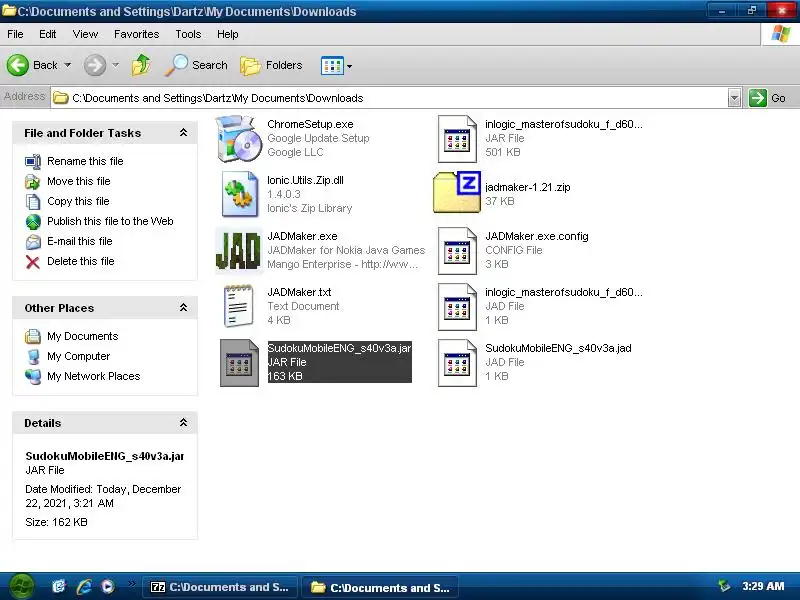Open the Edit menu
Screen dimensions: 800x600
tap(47, 34)
